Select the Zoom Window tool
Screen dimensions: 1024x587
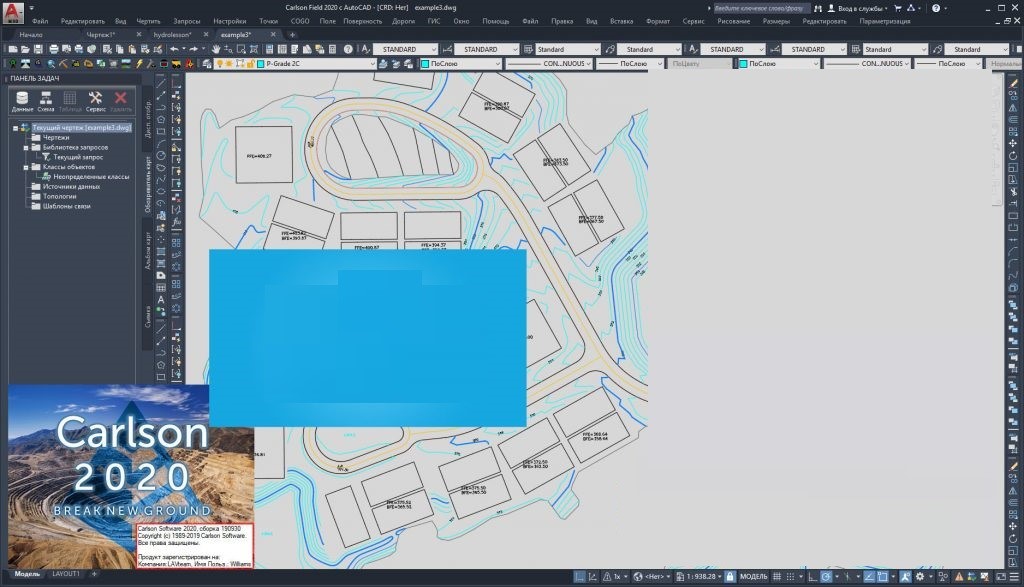tap(241, 49)
